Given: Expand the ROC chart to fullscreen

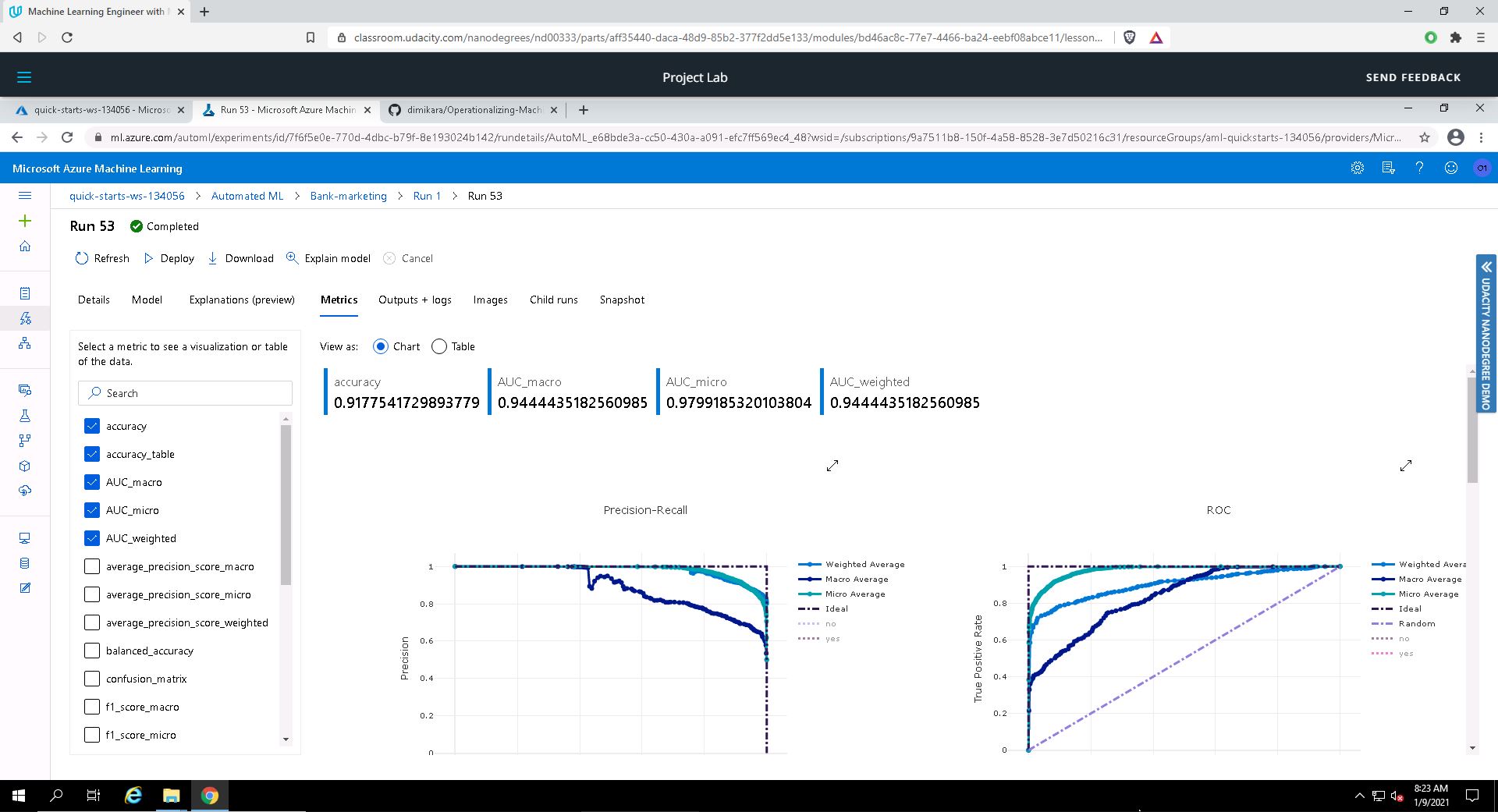Looking at the screenshot, I should point(1406,466).
